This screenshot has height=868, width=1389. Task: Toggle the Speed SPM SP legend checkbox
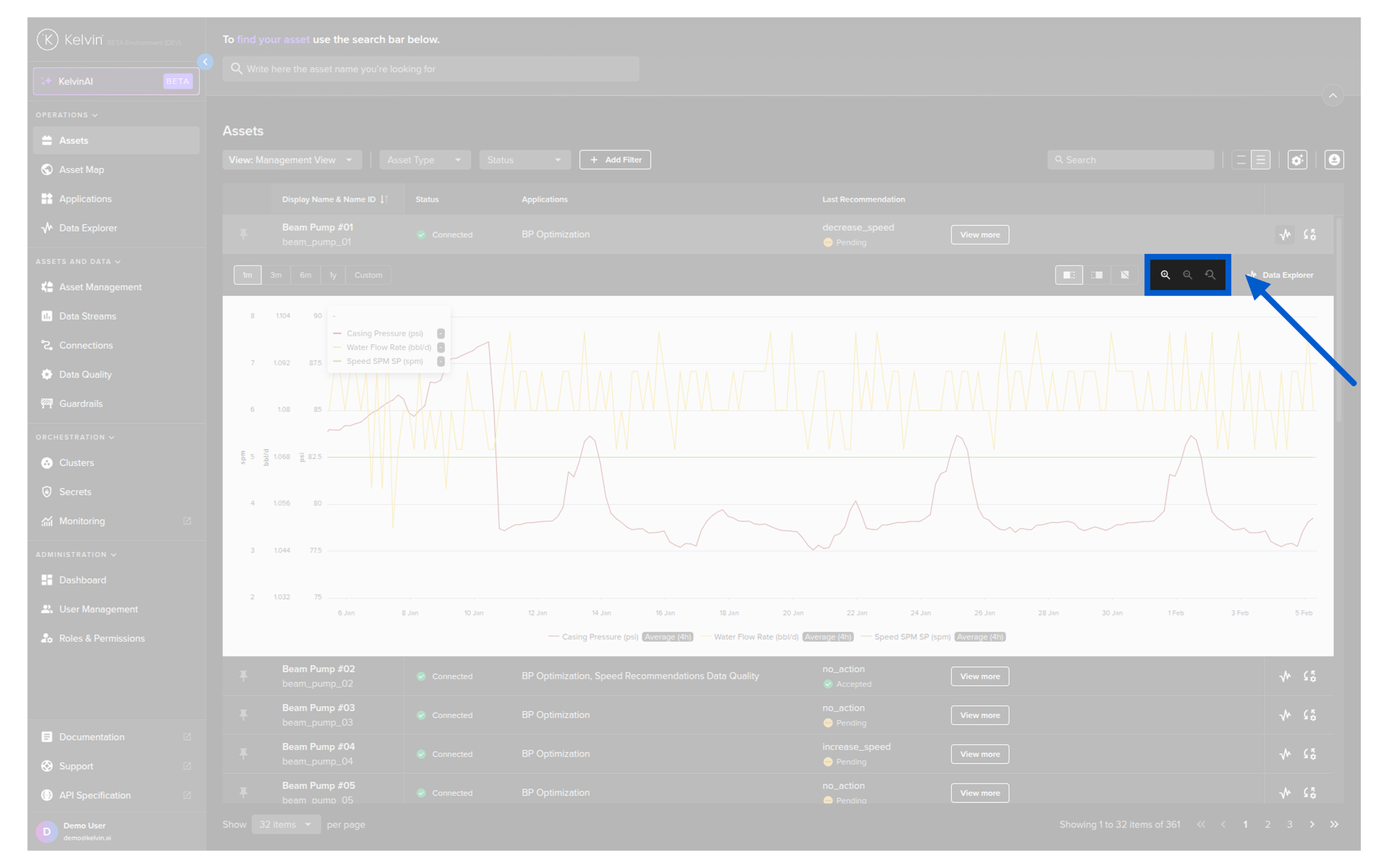click(x=441, y=361)
